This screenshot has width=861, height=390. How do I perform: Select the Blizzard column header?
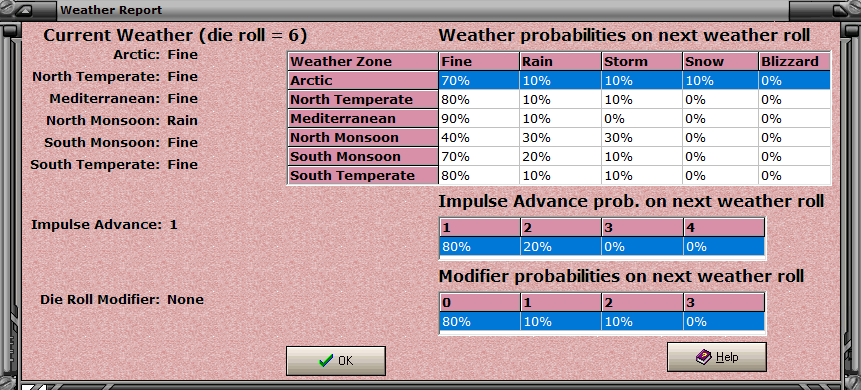795,62
